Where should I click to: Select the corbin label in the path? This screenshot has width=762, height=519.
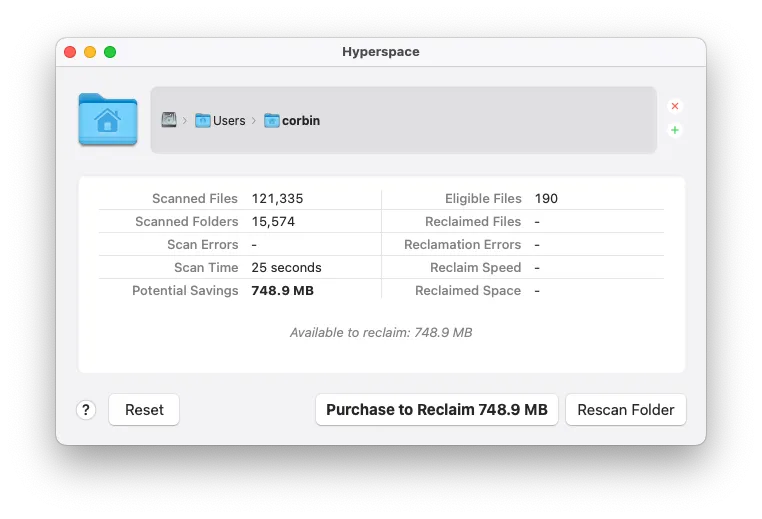coord(301,120)
